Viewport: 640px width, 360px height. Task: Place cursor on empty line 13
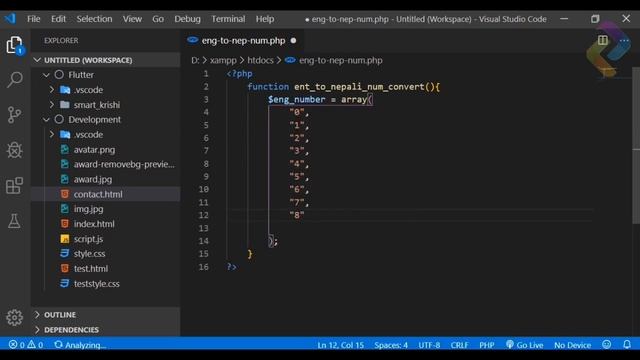point(410,228)
